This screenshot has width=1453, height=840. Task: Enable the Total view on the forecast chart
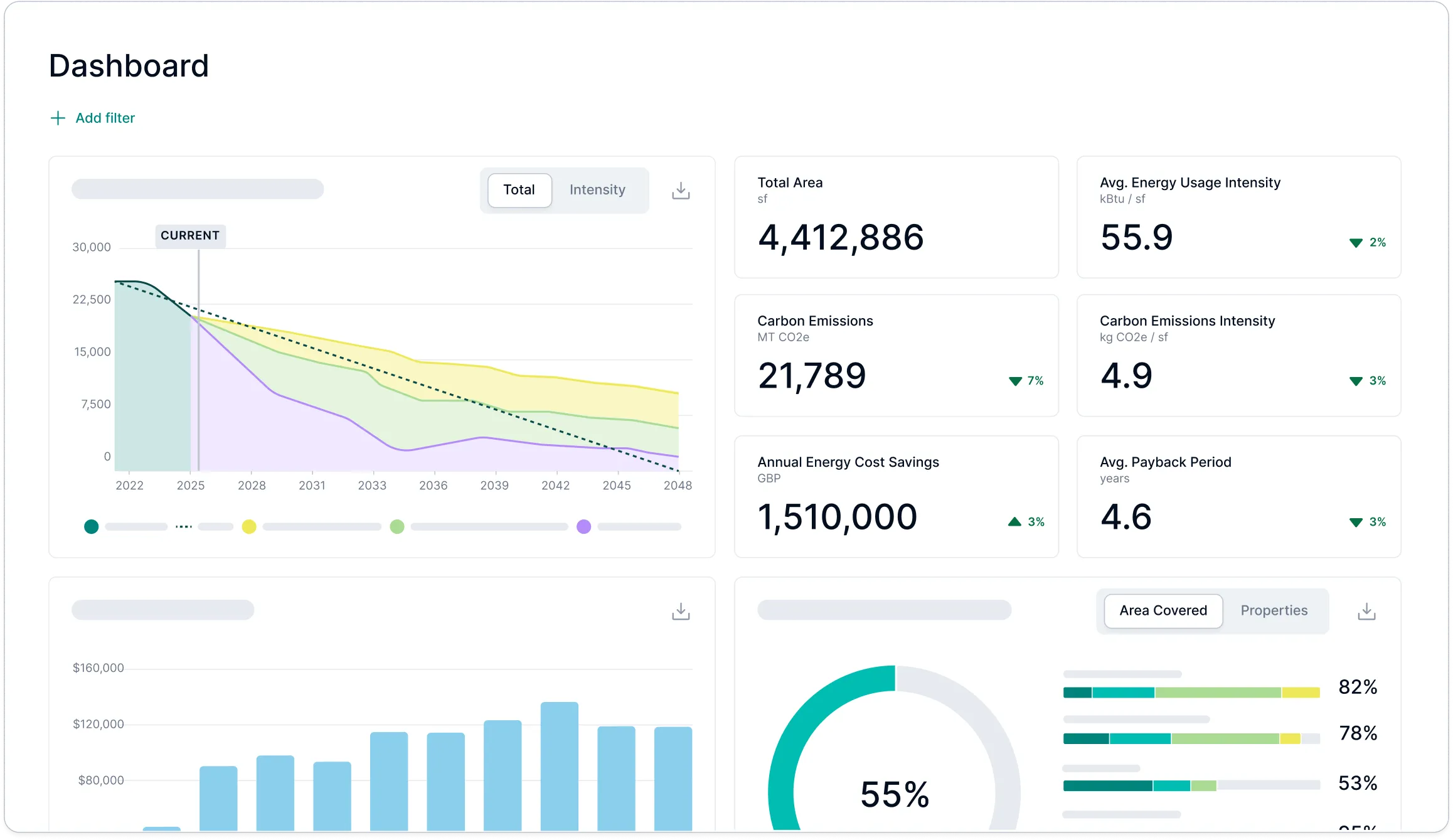(x=519, y=189)
